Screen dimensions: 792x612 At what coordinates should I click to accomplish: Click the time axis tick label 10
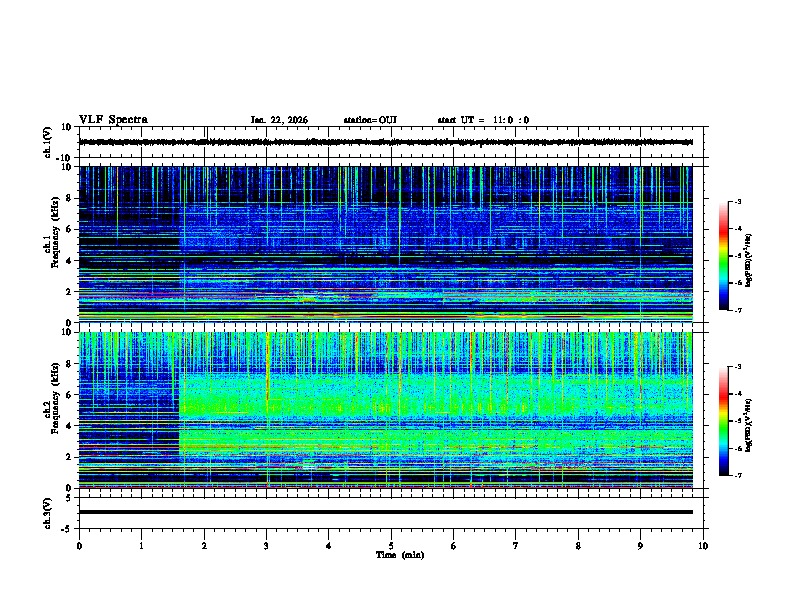coord(703,546)
